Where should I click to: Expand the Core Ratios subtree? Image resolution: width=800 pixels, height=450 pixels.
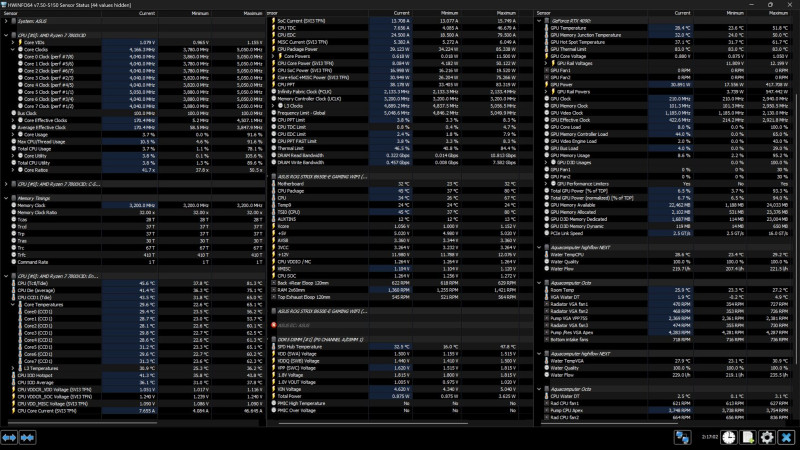click(13, 170)
